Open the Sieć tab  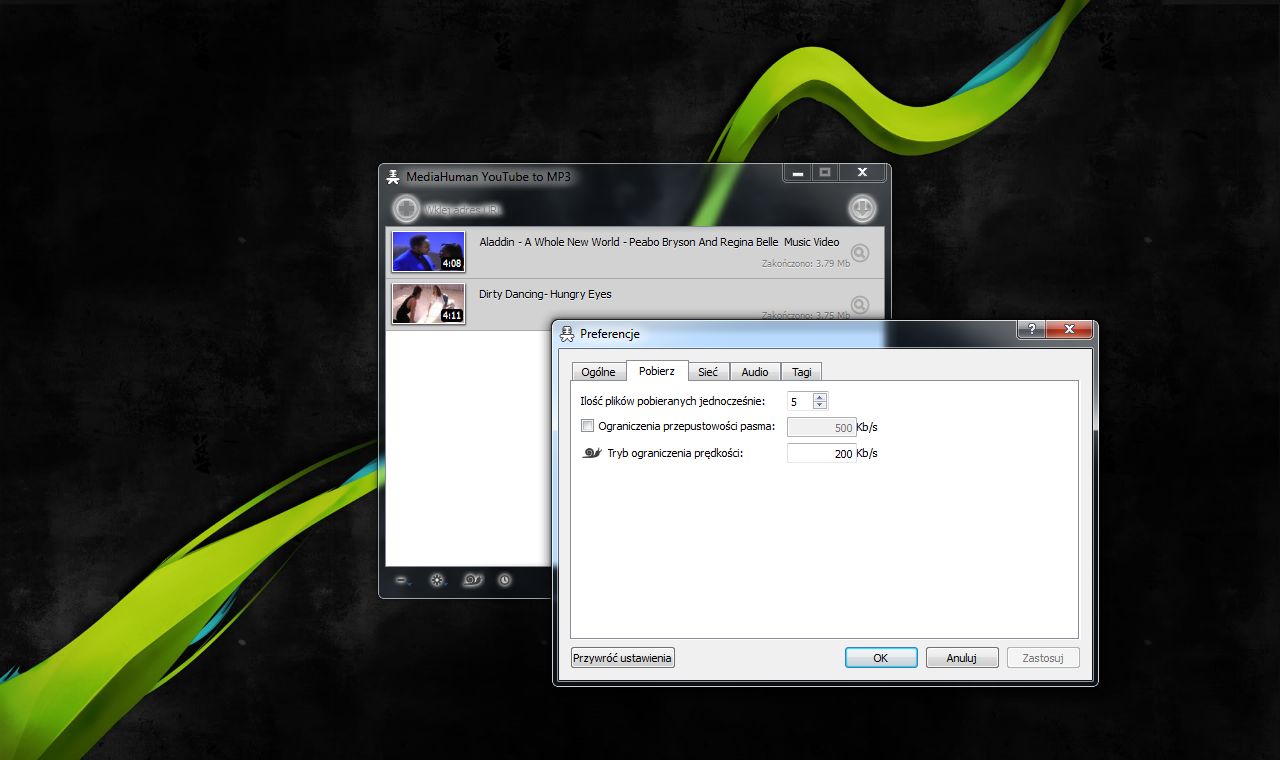708,372
